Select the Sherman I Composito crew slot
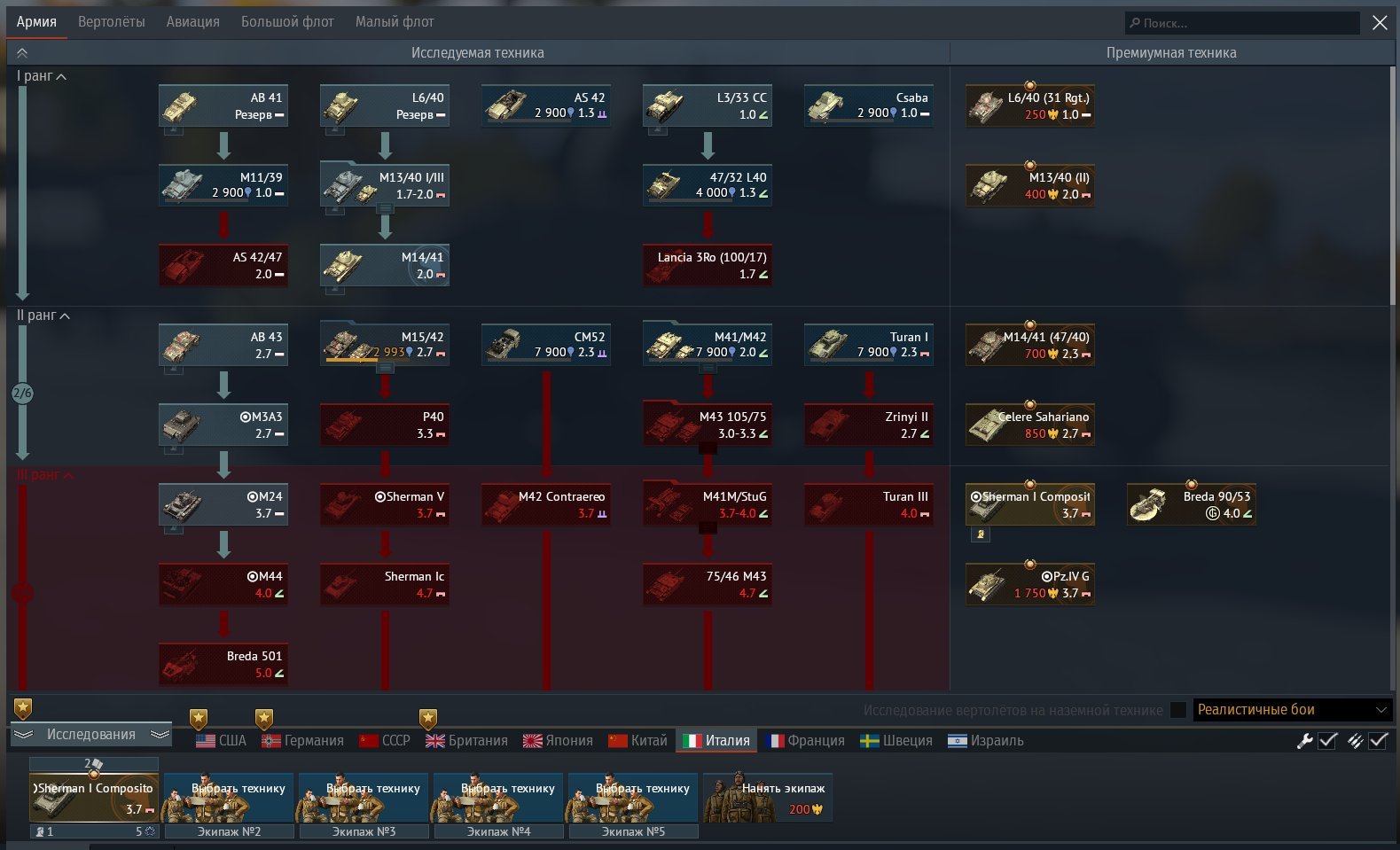The image size is (1400, 850). pyautogui.click(x=94, y=798)
